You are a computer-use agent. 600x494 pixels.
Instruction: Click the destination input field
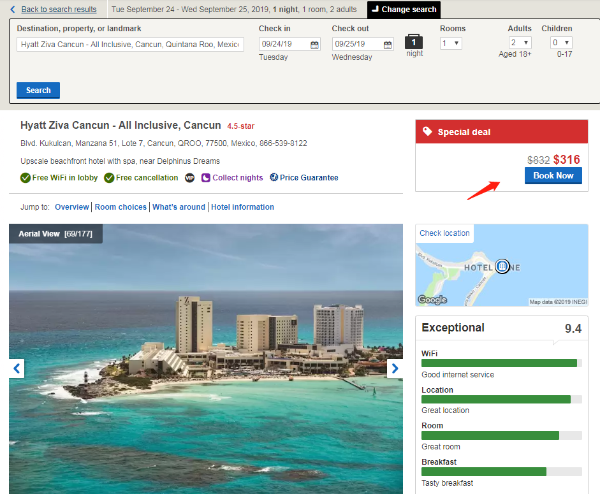(x=130, y=44)
